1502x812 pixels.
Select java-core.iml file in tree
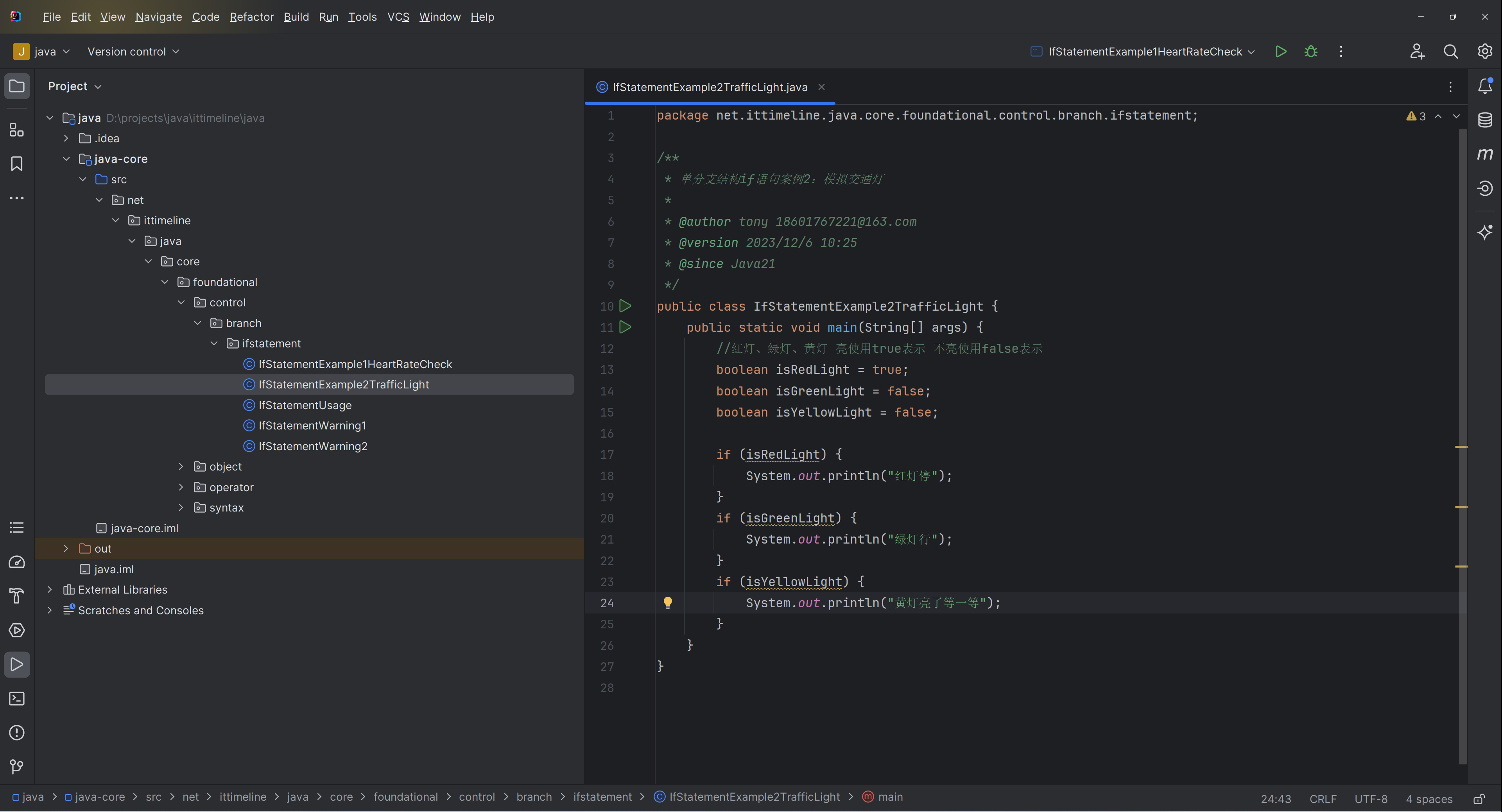(x=144, y=528)
